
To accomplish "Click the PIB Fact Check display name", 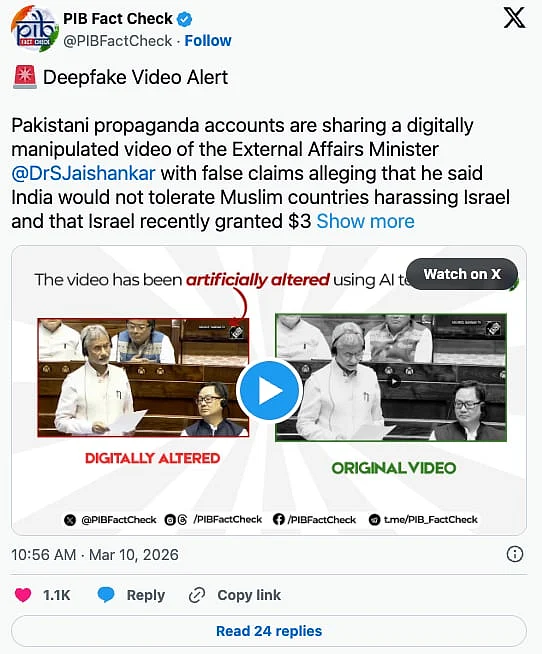I will (x=118, y=19).
